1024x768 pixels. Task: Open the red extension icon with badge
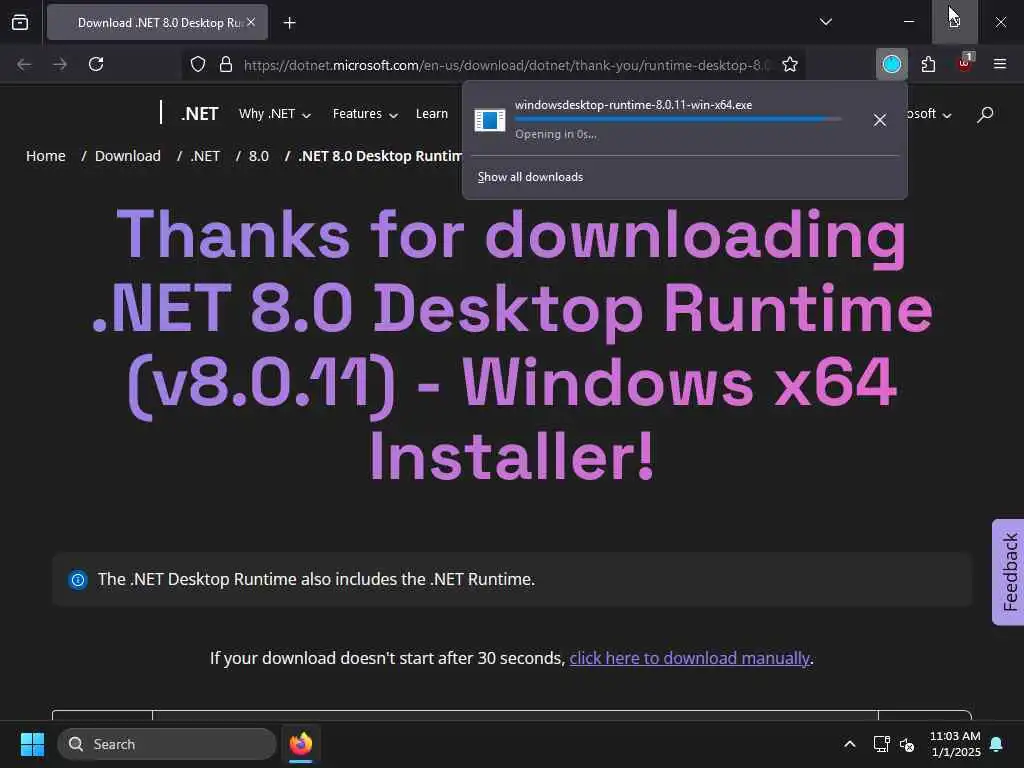pyautogui.click(x=965, y=63)
